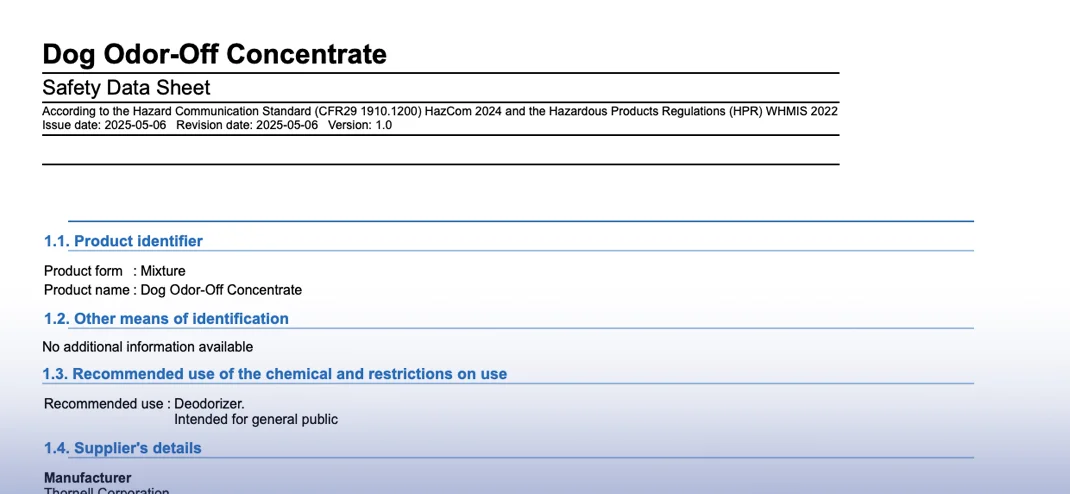Image resolution: width=1070 pixels, height=494 pixels.
Task: Click the "Product form" label
Action: [83, 271]
